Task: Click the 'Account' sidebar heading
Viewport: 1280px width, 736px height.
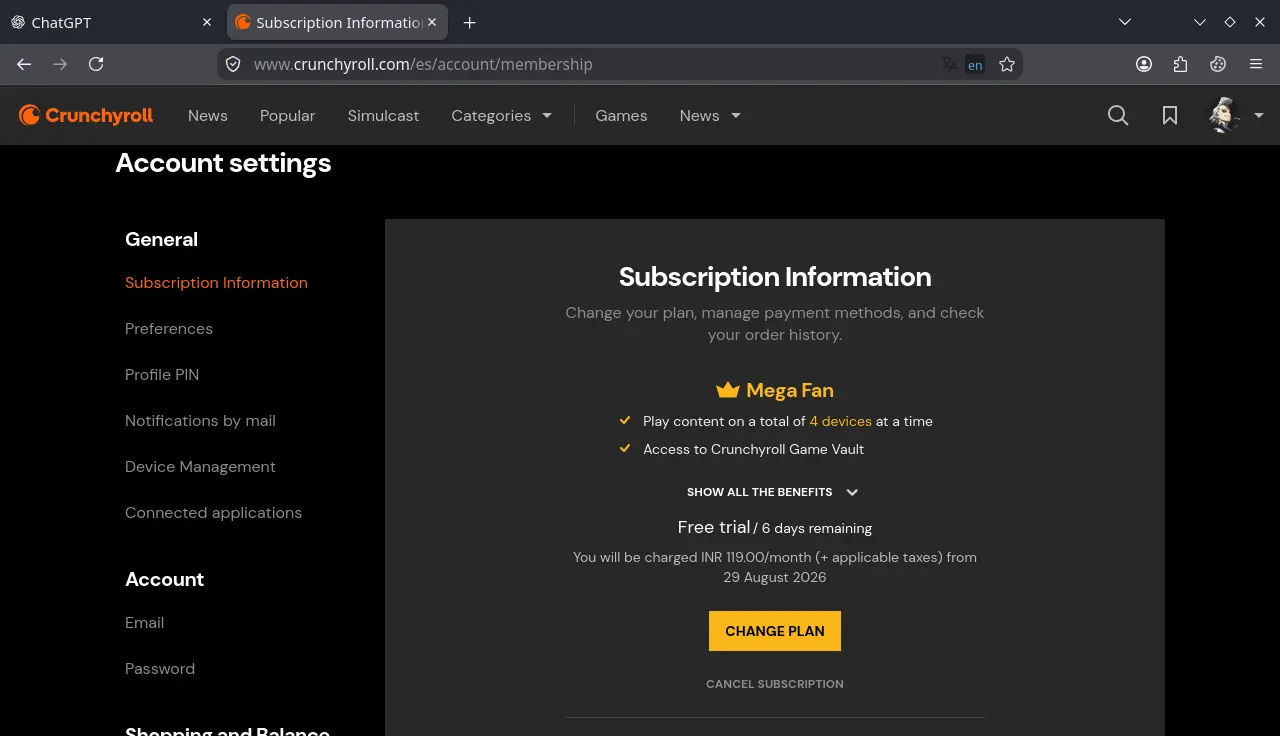Action: point(164,579)
